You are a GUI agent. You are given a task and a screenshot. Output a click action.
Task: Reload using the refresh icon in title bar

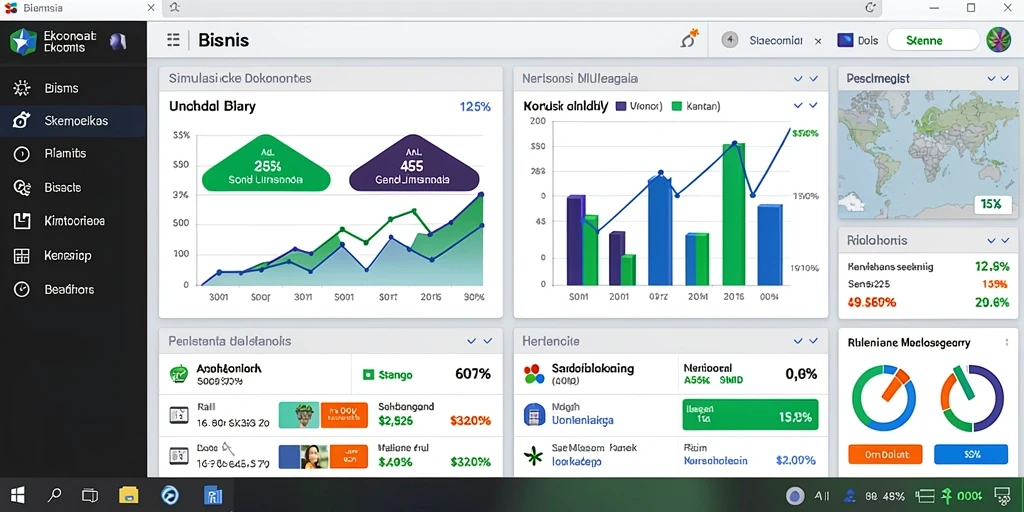(x=870, y=8)
